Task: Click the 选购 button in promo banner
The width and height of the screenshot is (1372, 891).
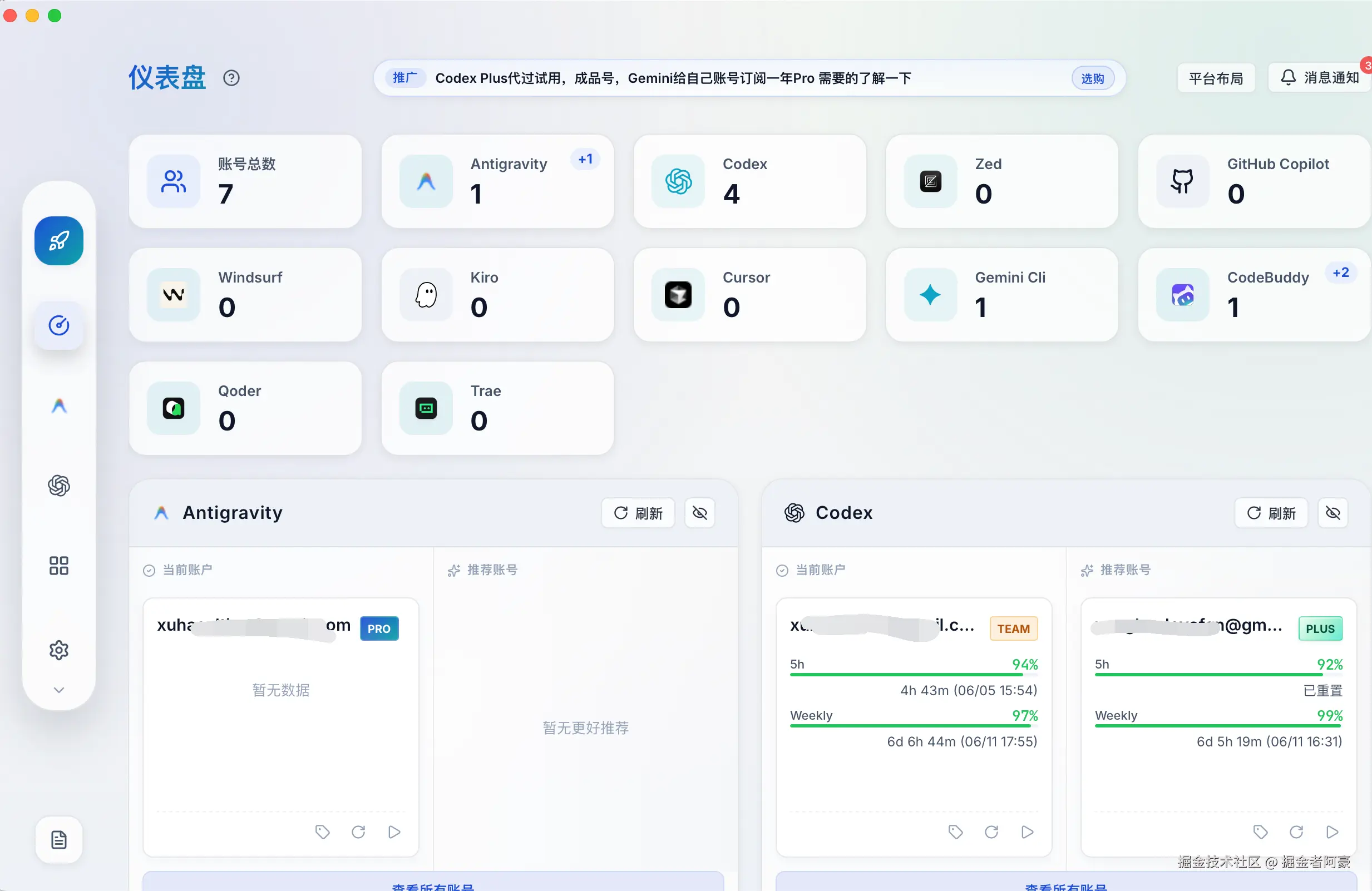Action: tap(1092, 78)
